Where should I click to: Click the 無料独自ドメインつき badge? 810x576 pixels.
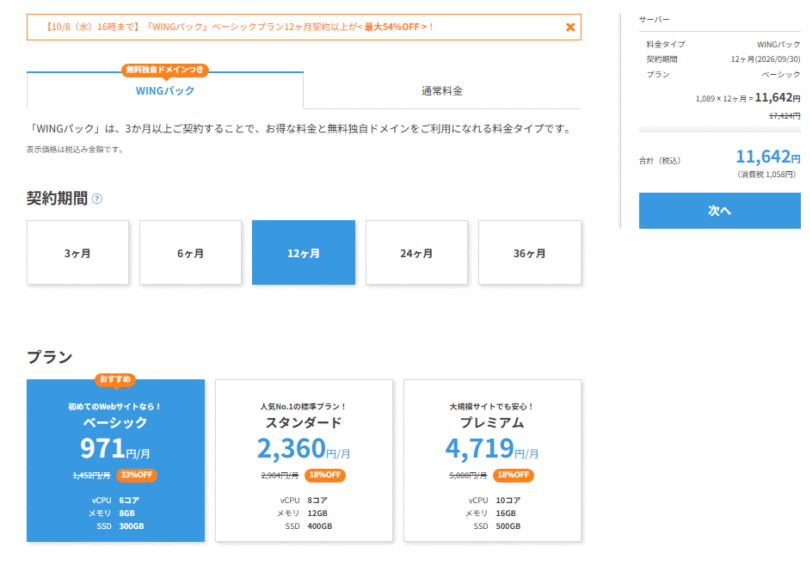pos(165,70)
